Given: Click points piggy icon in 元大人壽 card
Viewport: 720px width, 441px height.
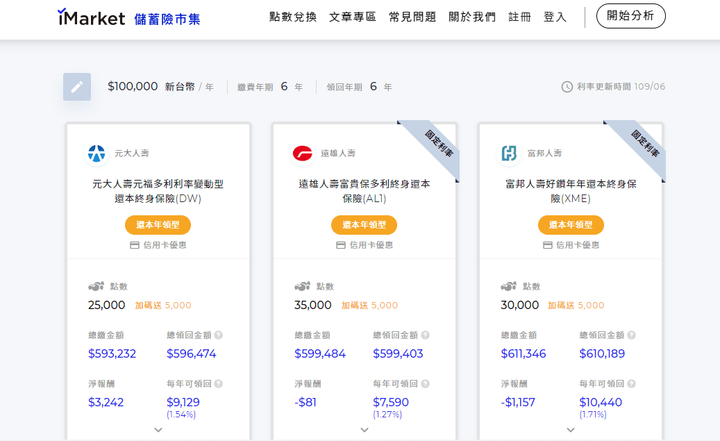Looking at the screenshot, I should 96,287.
